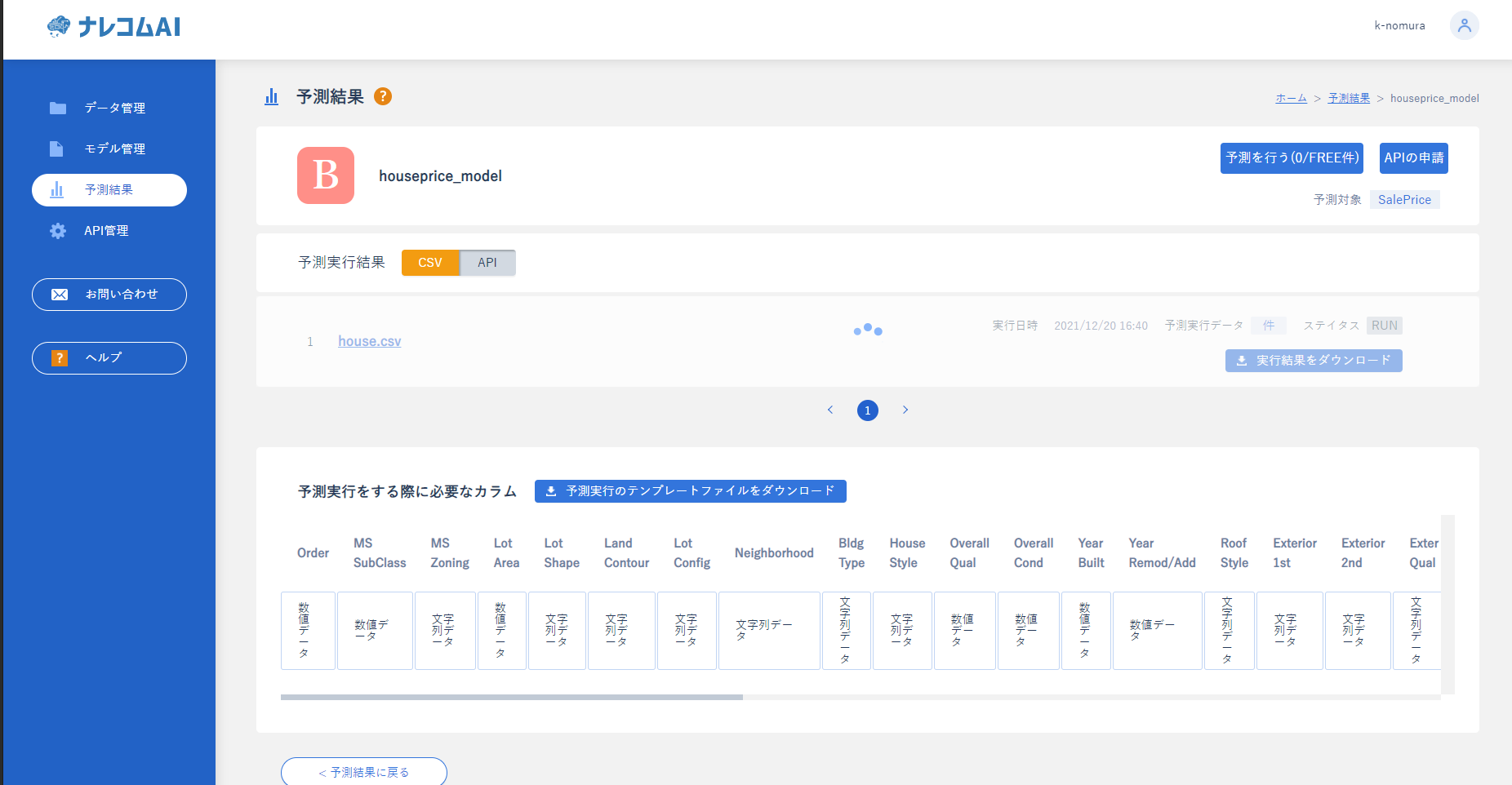
Task: Click the Neighborhood column header
Action: tap(774, 553)
